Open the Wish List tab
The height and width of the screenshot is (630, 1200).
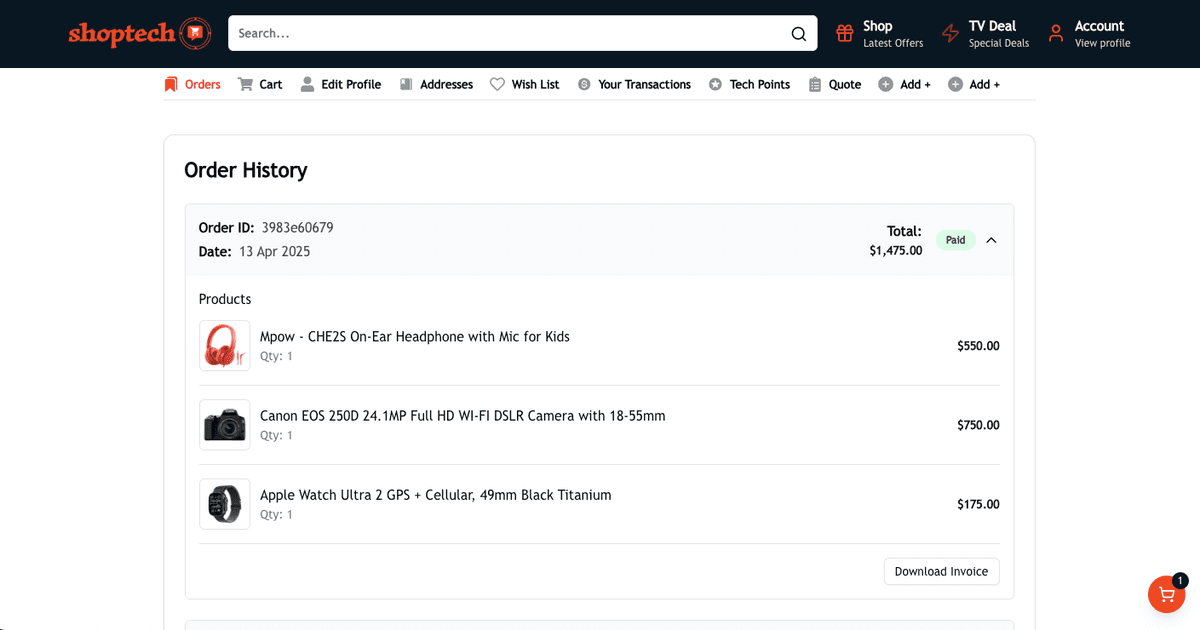[x=525, y=84]
